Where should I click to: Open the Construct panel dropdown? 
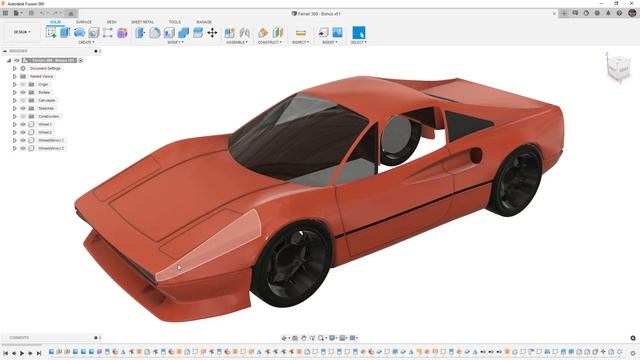pos(269,42)
